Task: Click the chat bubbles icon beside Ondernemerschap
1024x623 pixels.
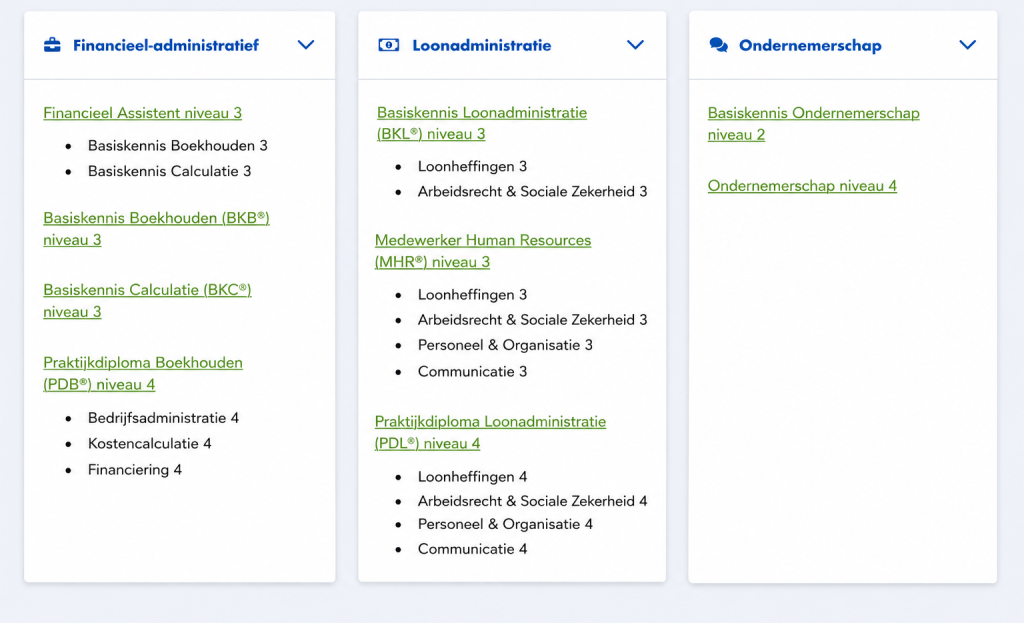Action: (718, 45)
